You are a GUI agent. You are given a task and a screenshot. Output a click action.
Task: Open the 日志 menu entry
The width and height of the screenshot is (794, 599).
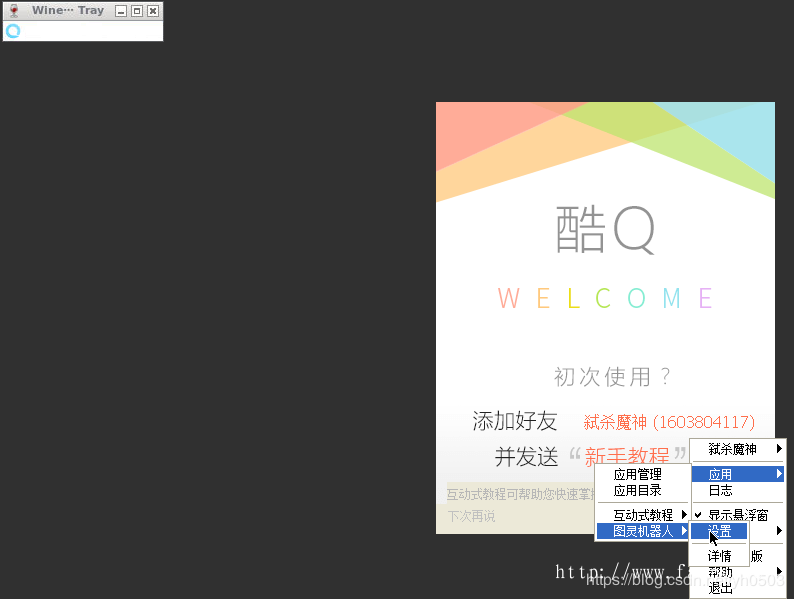[721, 491]
